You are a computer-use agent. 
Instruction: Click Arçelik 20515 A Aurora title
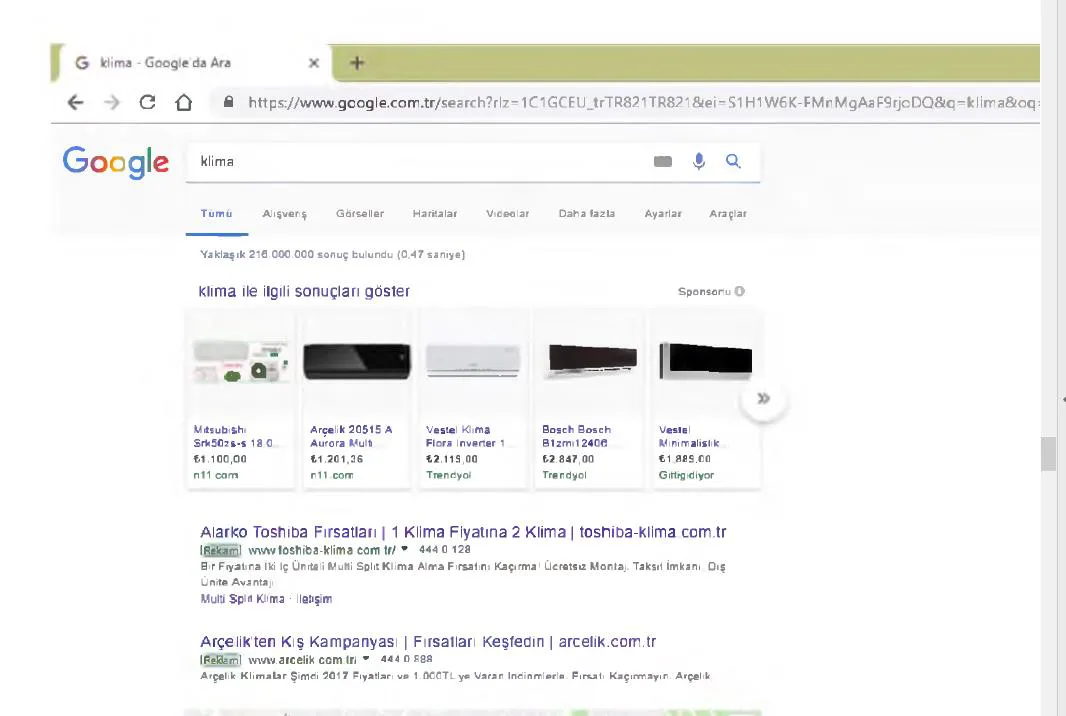point(351,437)
